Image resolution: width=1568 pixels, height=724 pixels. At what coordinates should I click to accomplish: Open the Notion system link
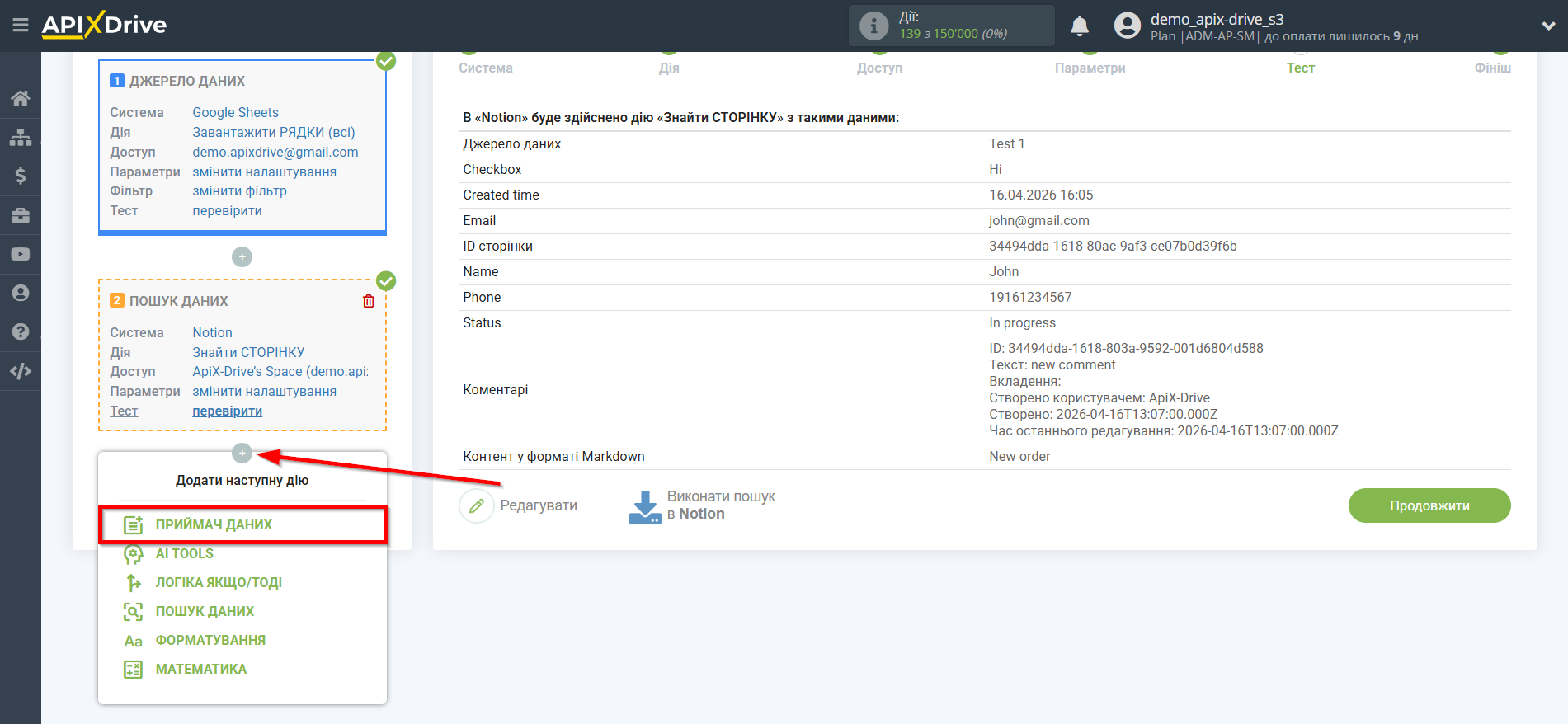pyautogui.click(x=213, y=332)
